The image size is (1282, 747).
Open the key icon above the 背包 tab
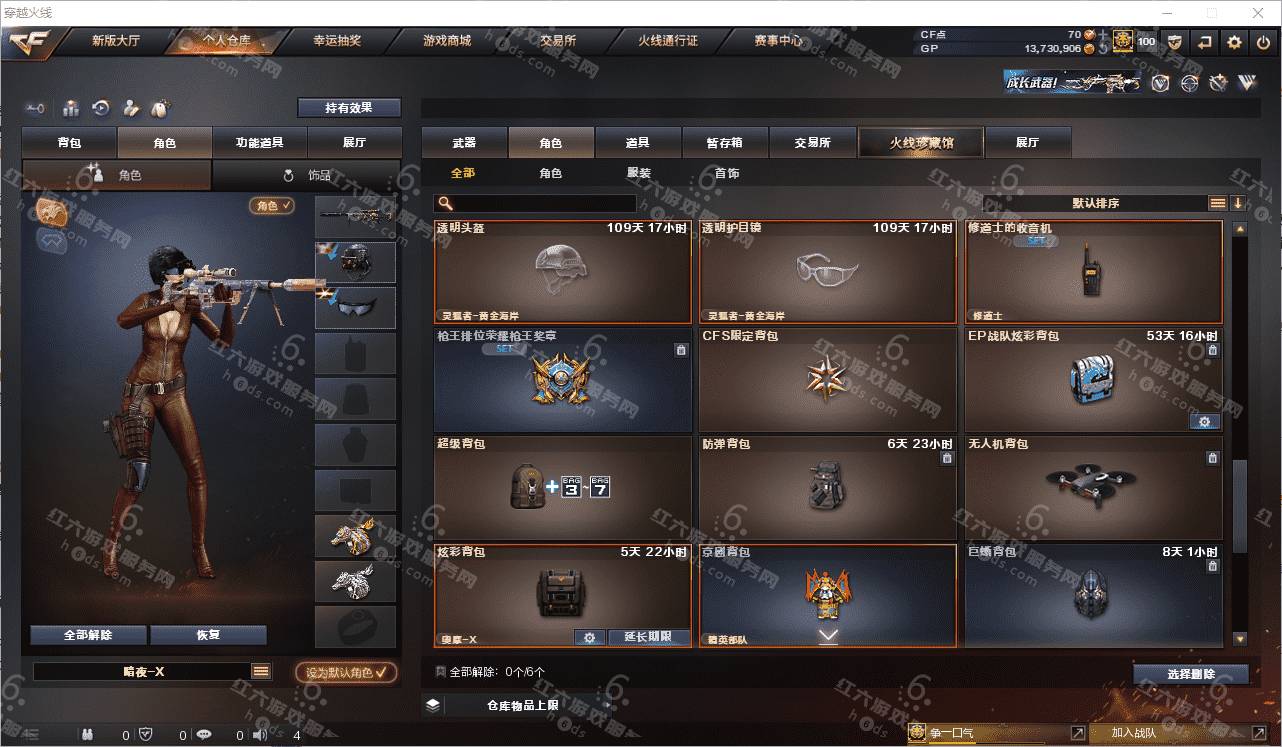coord(36,108)
